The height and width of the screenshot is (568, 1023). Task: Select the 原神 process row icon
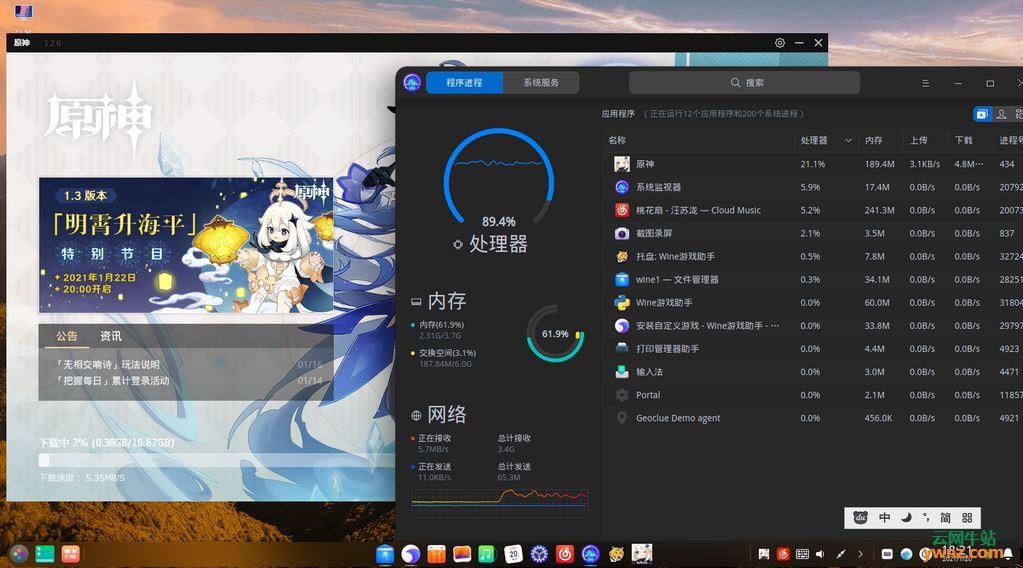(622, 164)
